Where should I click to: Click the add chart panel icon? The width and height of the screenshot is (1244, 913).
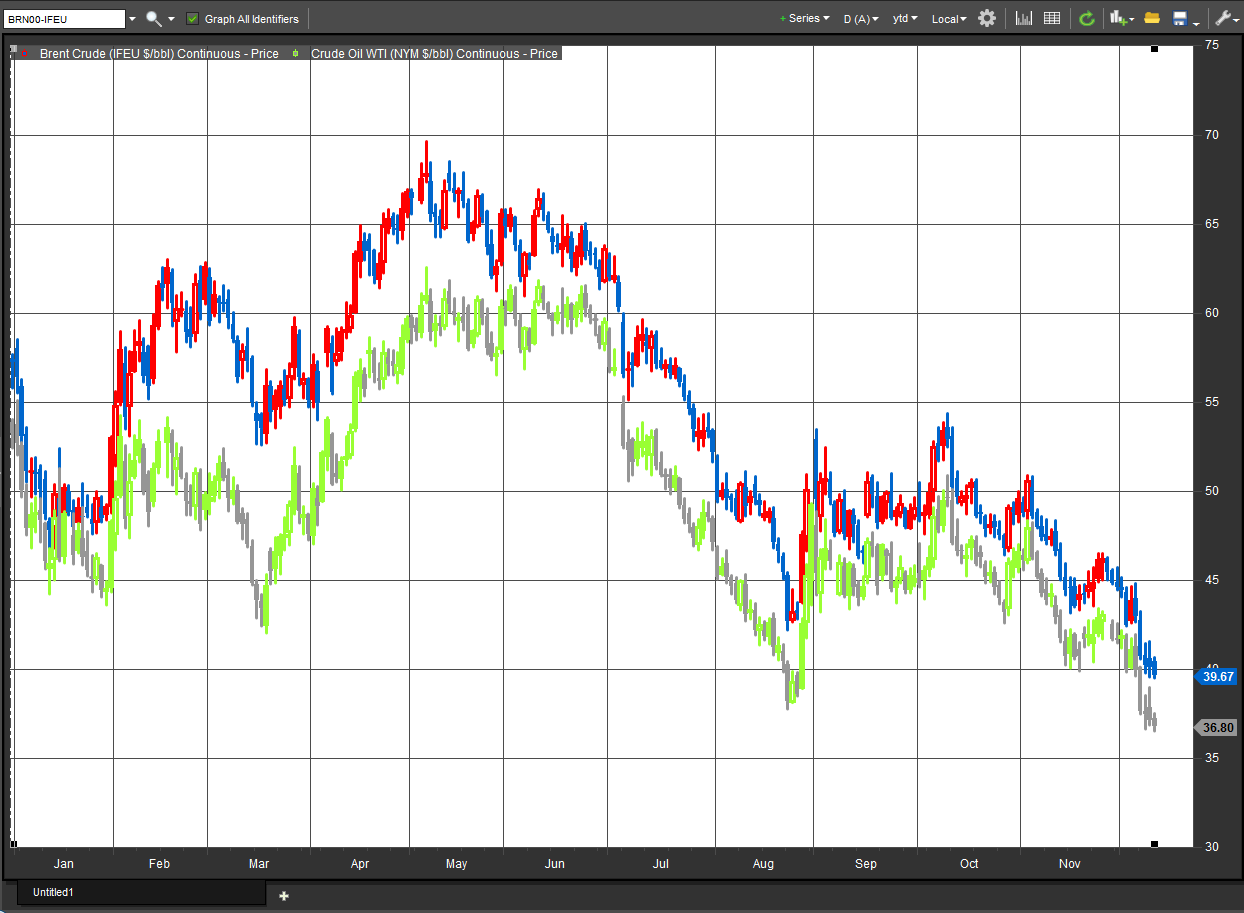click(x=1119, y=19)
